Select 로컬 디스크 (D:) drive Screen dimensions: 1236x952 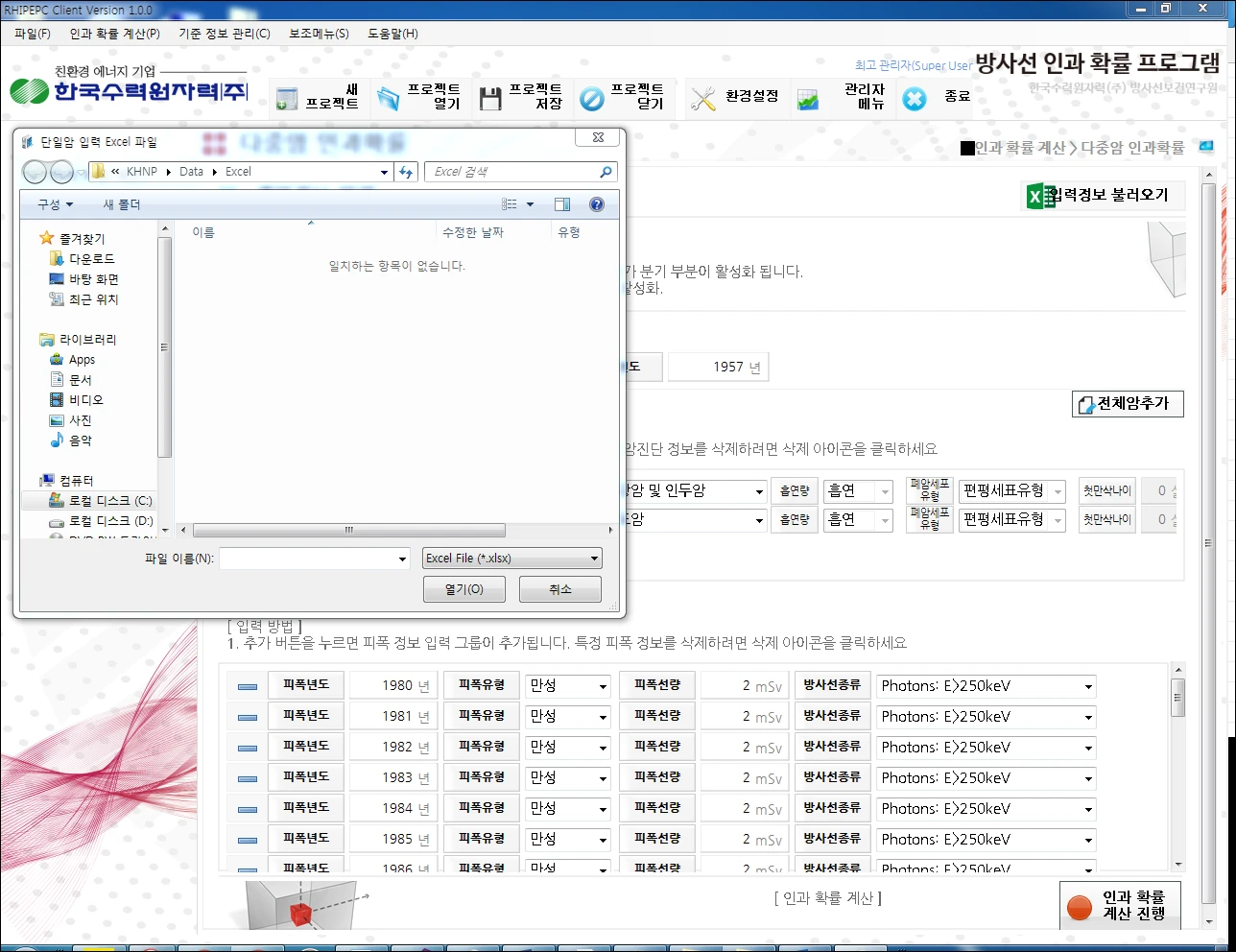(x=101, y=521)
